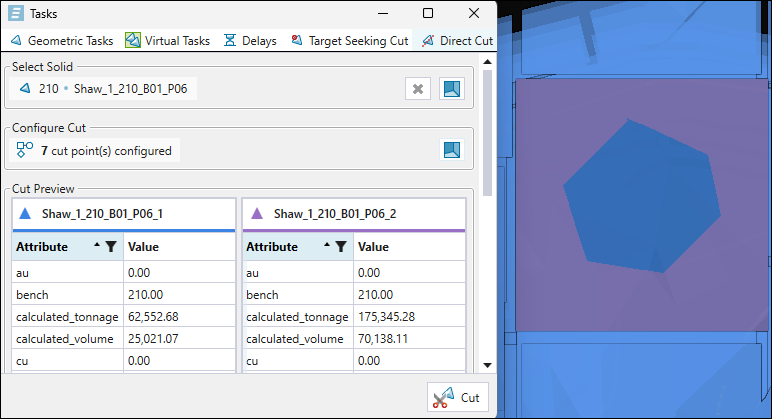
Task: Click scrollbar down arrow in Tasks panel
Action: pyautogui.click(x=487, y=365)
